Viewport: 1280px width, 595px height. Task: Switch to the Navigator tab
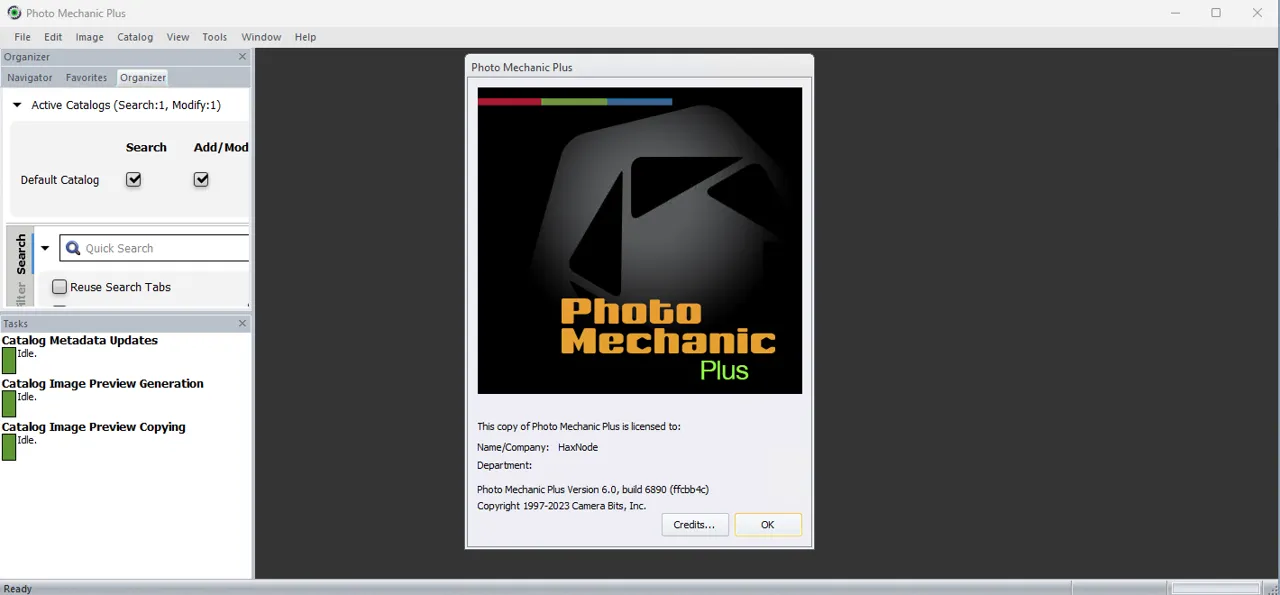30,77
